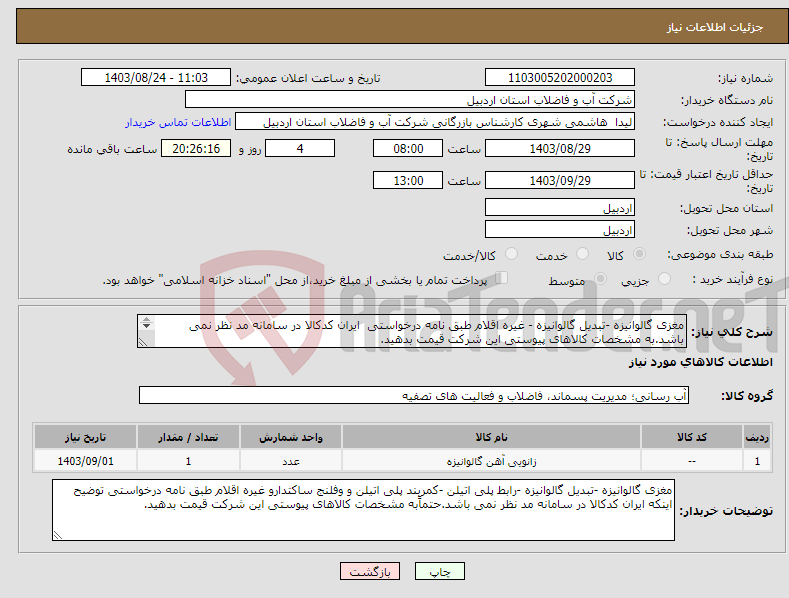Click the resize grip of شرح کلی نیاز box
Screen dimensions: 789x598
143,342
